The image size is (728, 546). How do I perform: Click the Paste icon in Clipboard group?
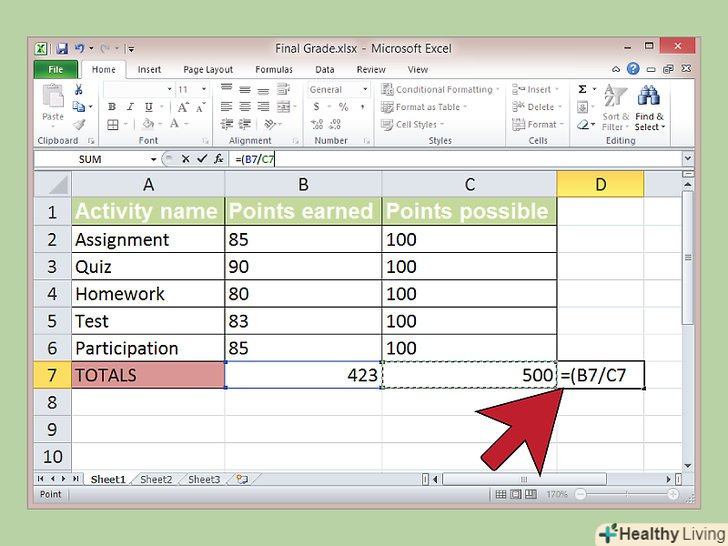coord(53,102)
